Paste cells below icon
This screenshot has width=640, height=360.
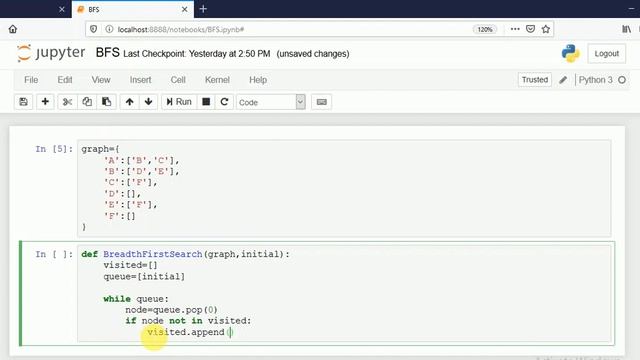coord(107,102)
